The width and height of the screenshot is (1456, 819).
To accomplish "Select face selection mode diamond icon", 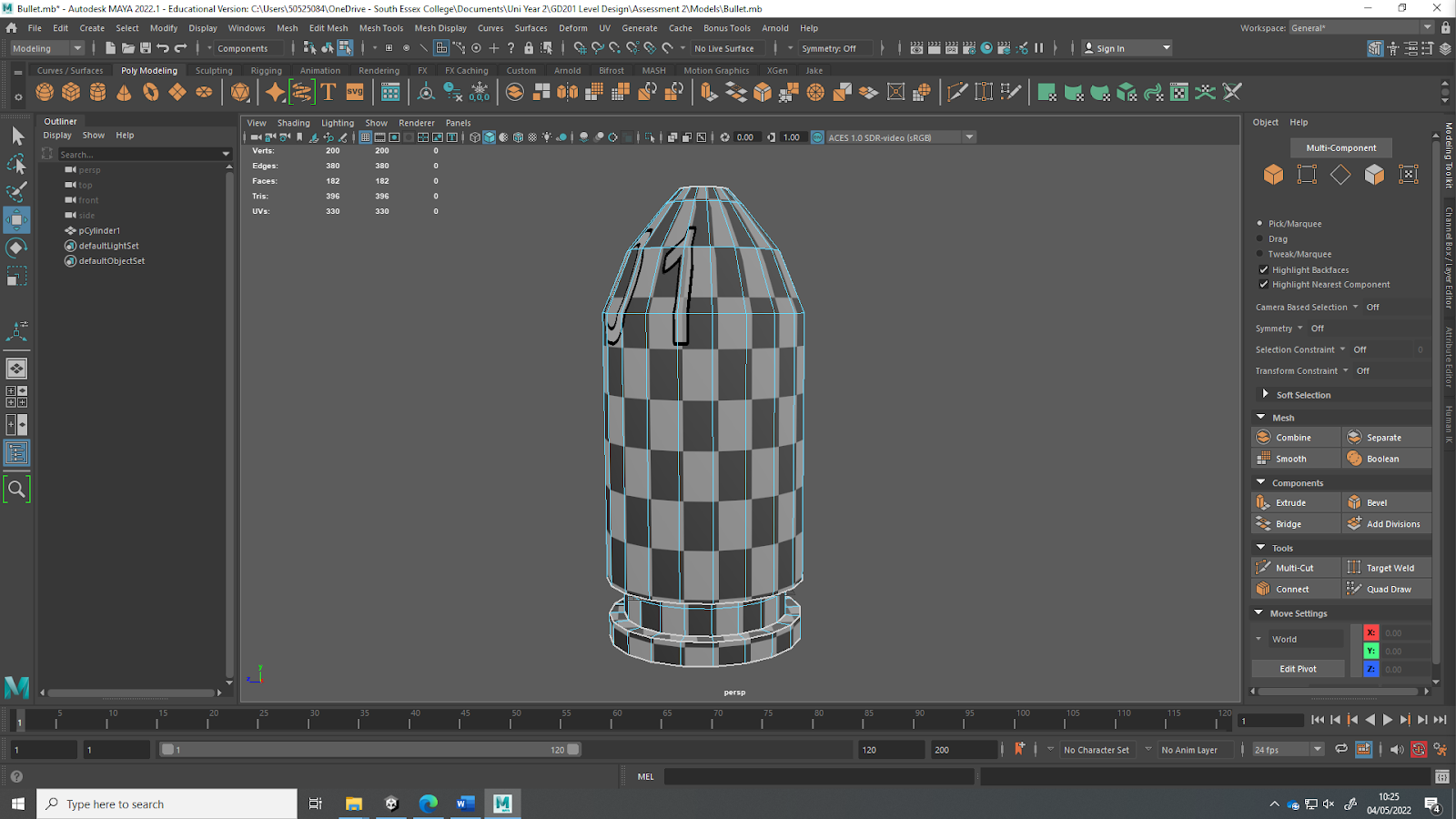I will coord(1340,175).
